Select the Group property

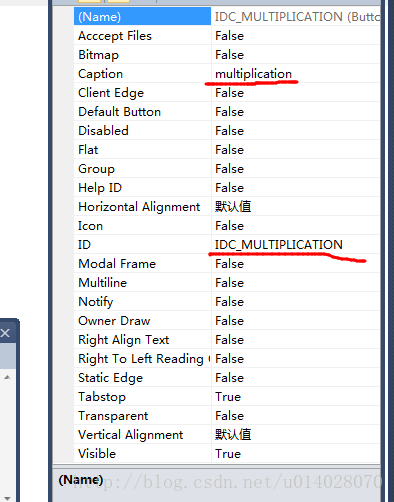point(142,169)
